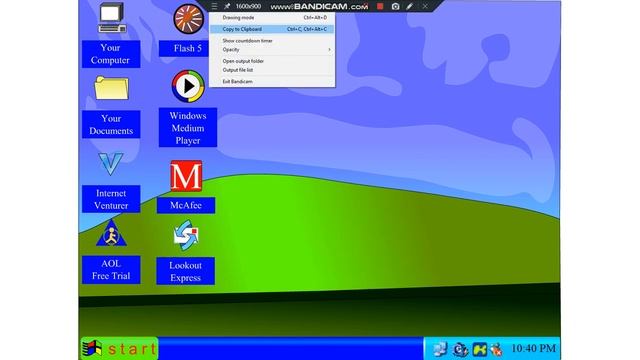Click the network computers tray icon
Viewport: 640px width, 360px height.
tap(440, 349)
